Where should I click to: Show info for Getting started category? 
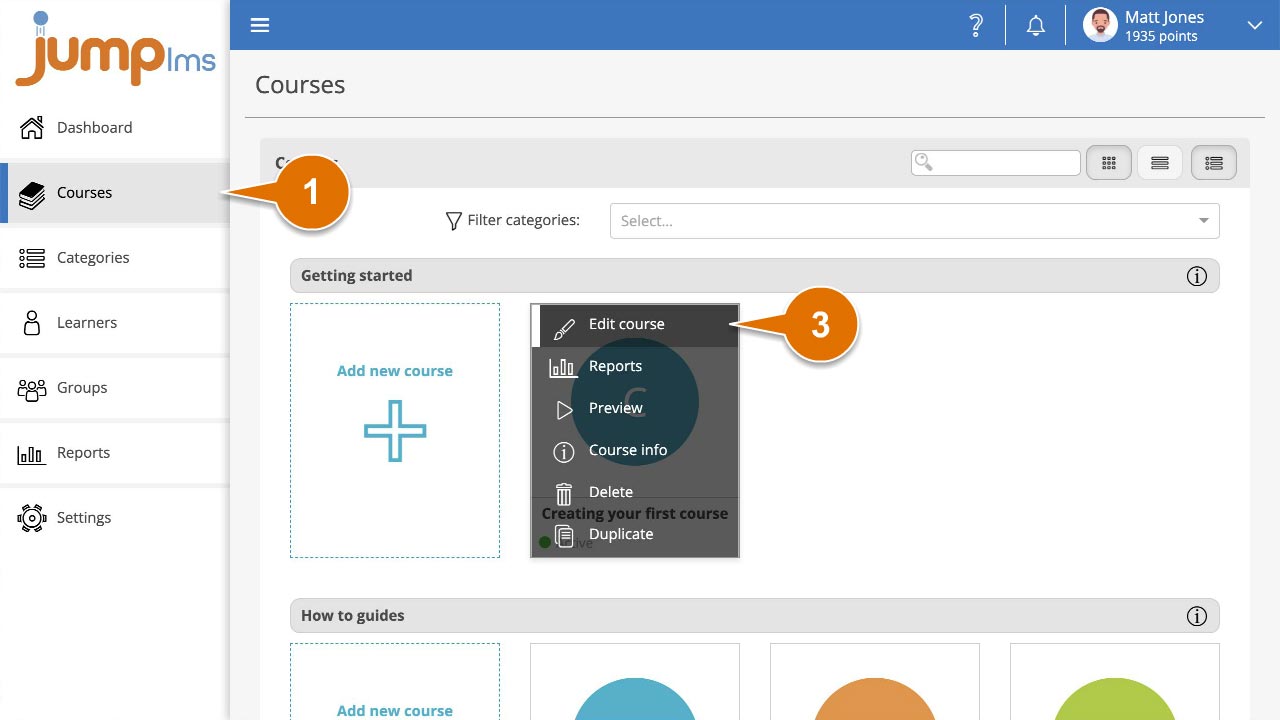tap(1197, 276)
